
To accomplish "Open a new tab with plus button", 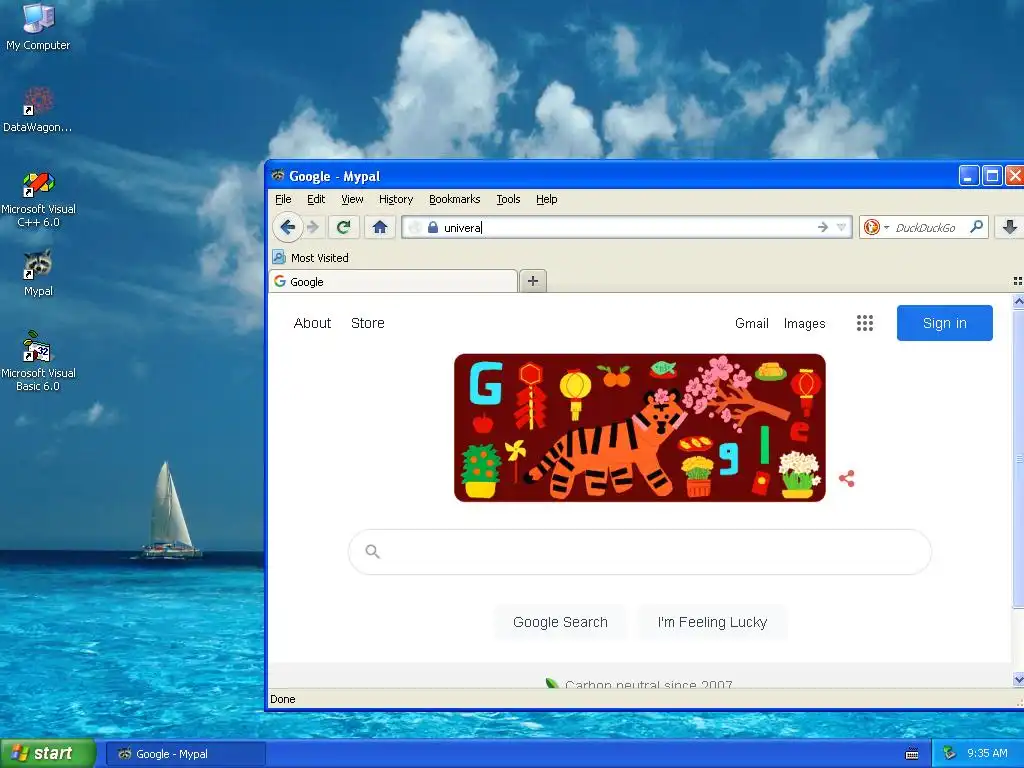I will tap(533, 281).
